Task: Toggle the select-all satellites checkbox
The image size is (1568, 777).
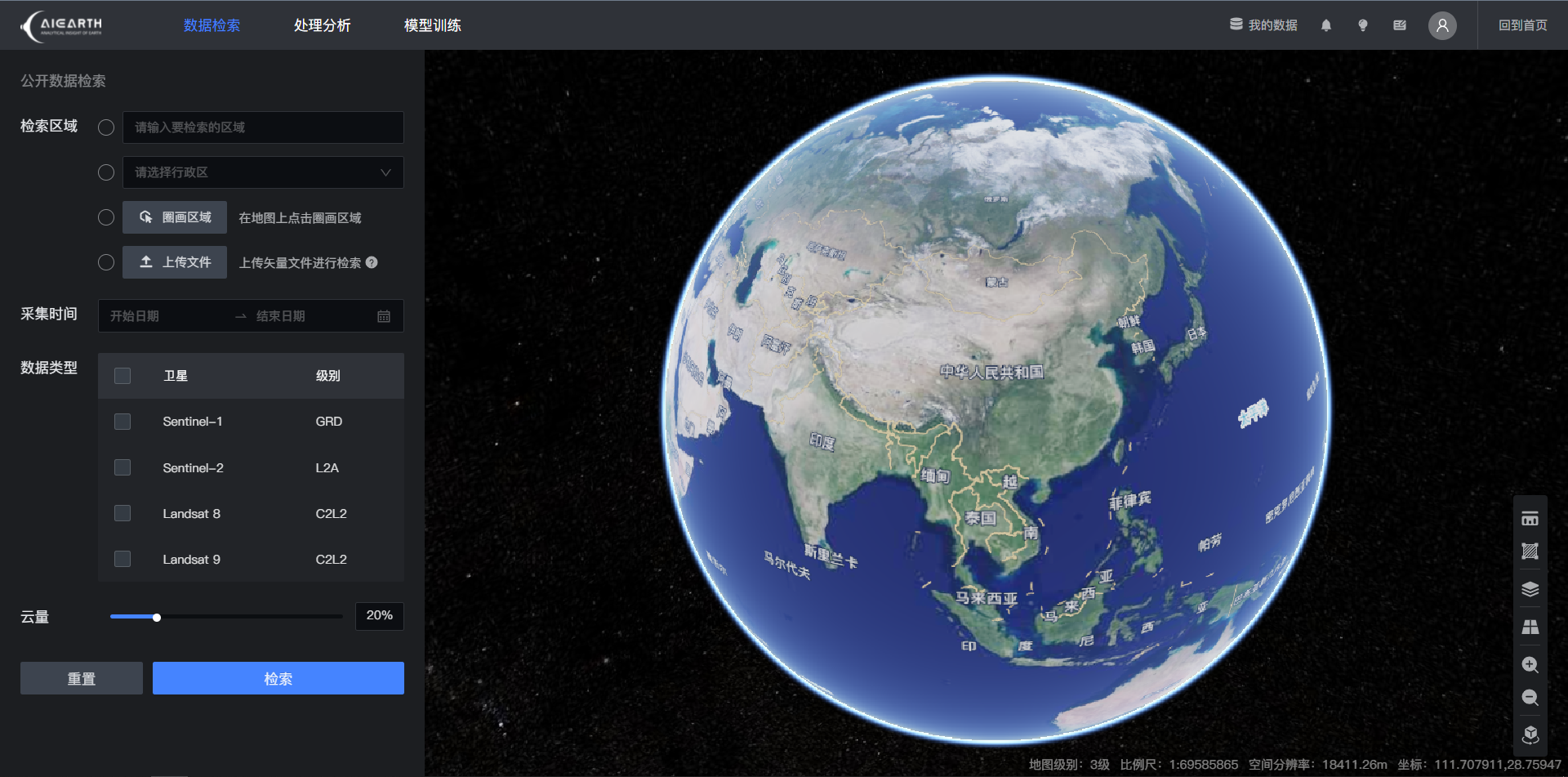Action: pos(122,376)
